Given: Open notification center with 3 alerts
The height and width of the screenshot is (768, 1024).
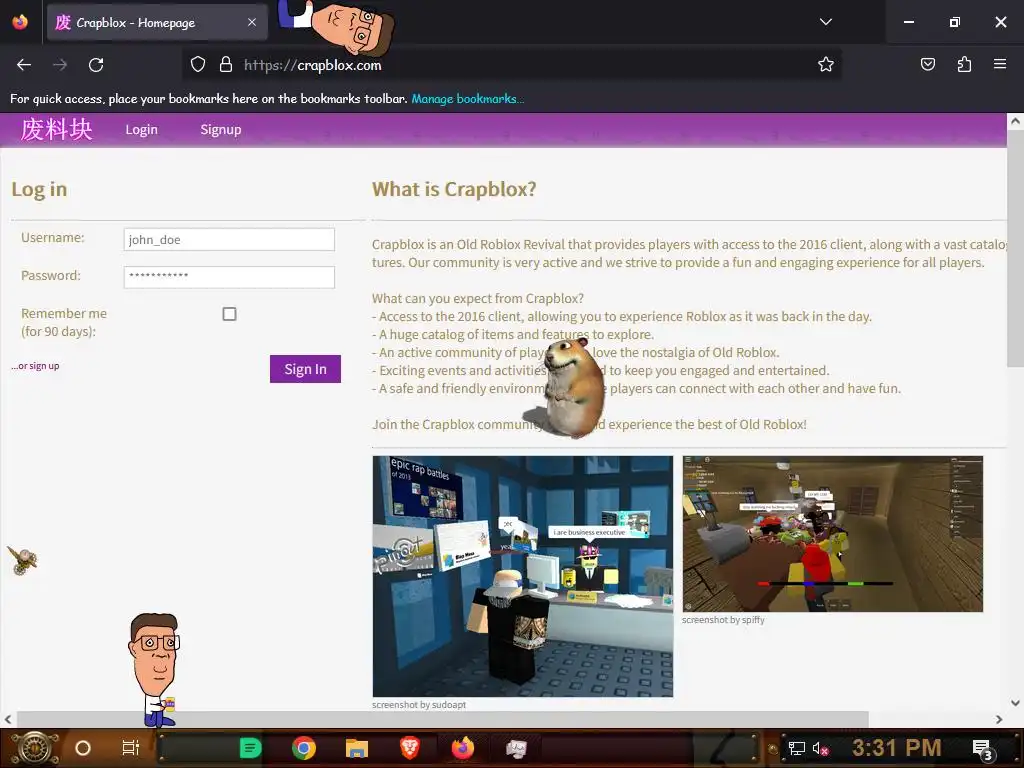Looking at the screenshot, I should [983, 749].
